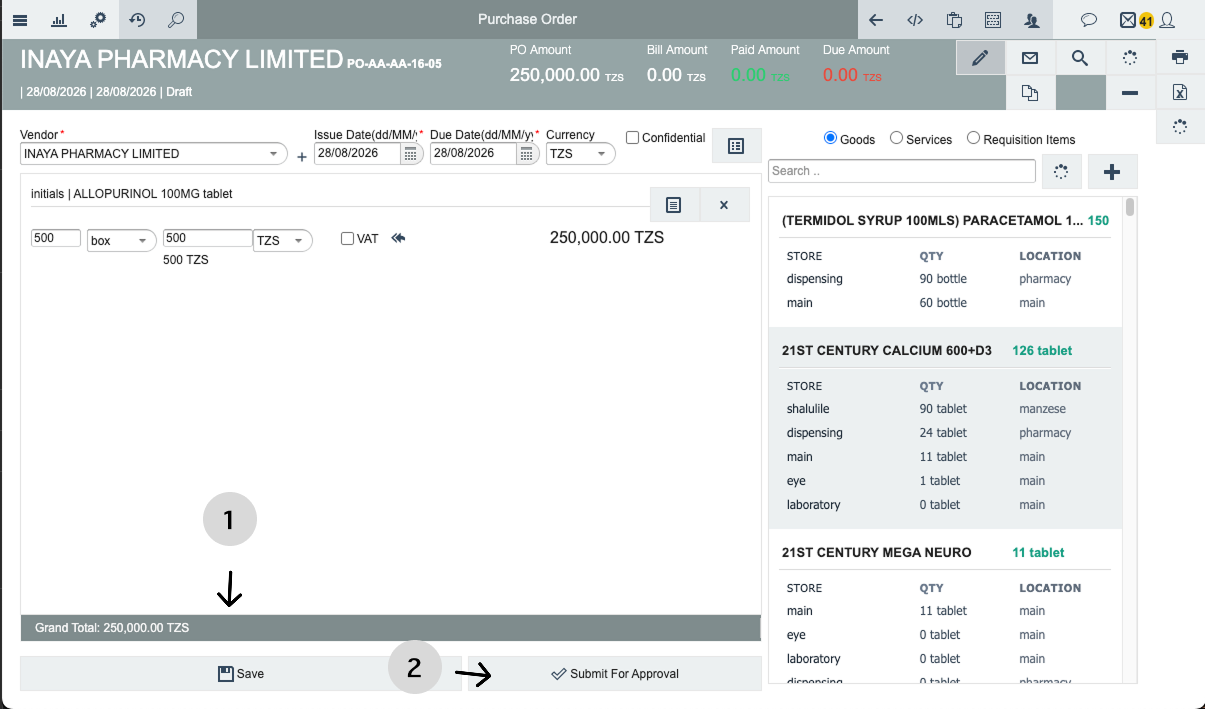This screenshot has width=1205, height=709.
Task: Click the item list scrollbar
Action: click(1130, 207)
